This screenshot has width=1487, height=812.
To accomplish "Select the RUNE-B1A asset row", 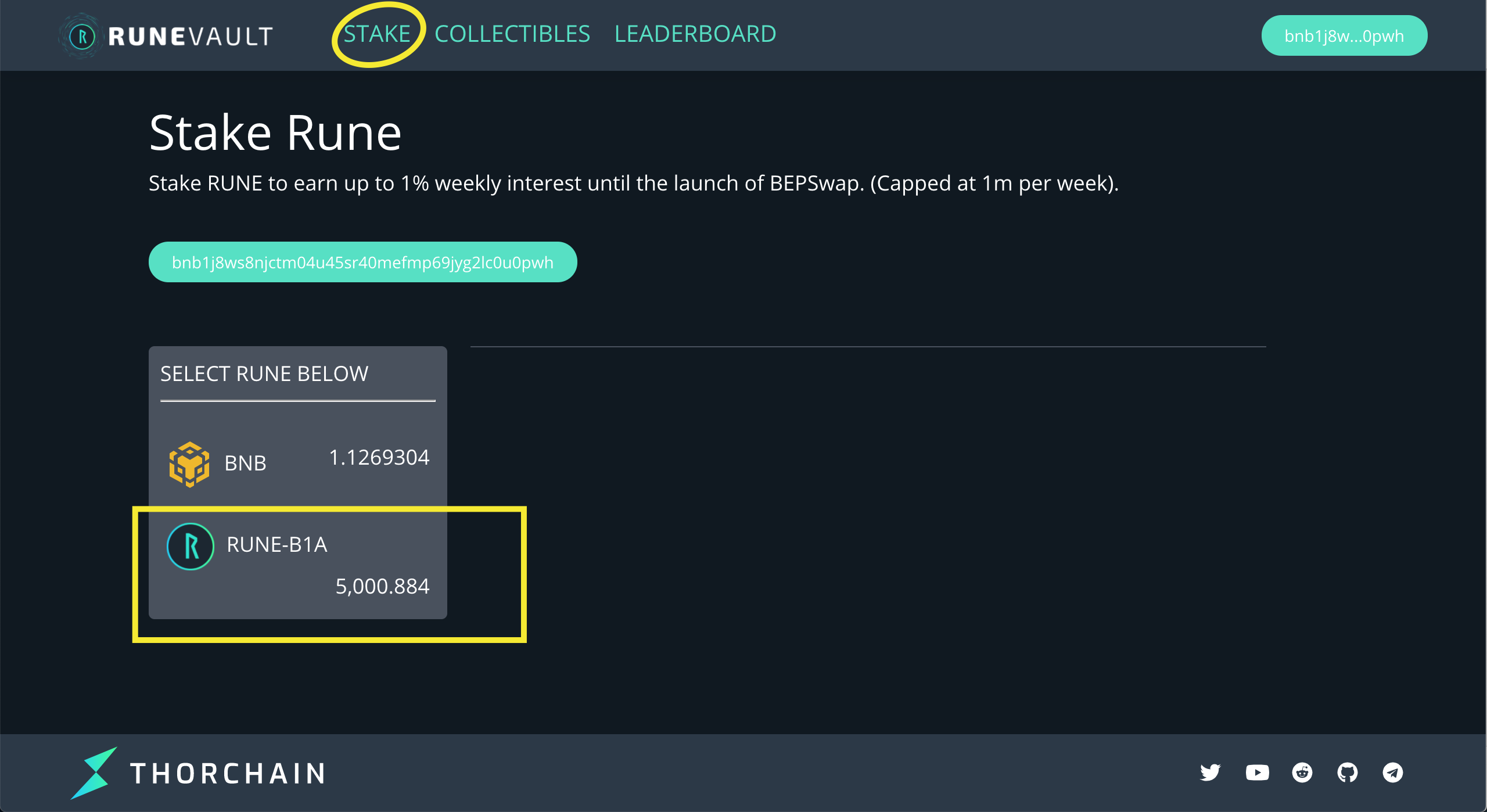I will point(297,563).
